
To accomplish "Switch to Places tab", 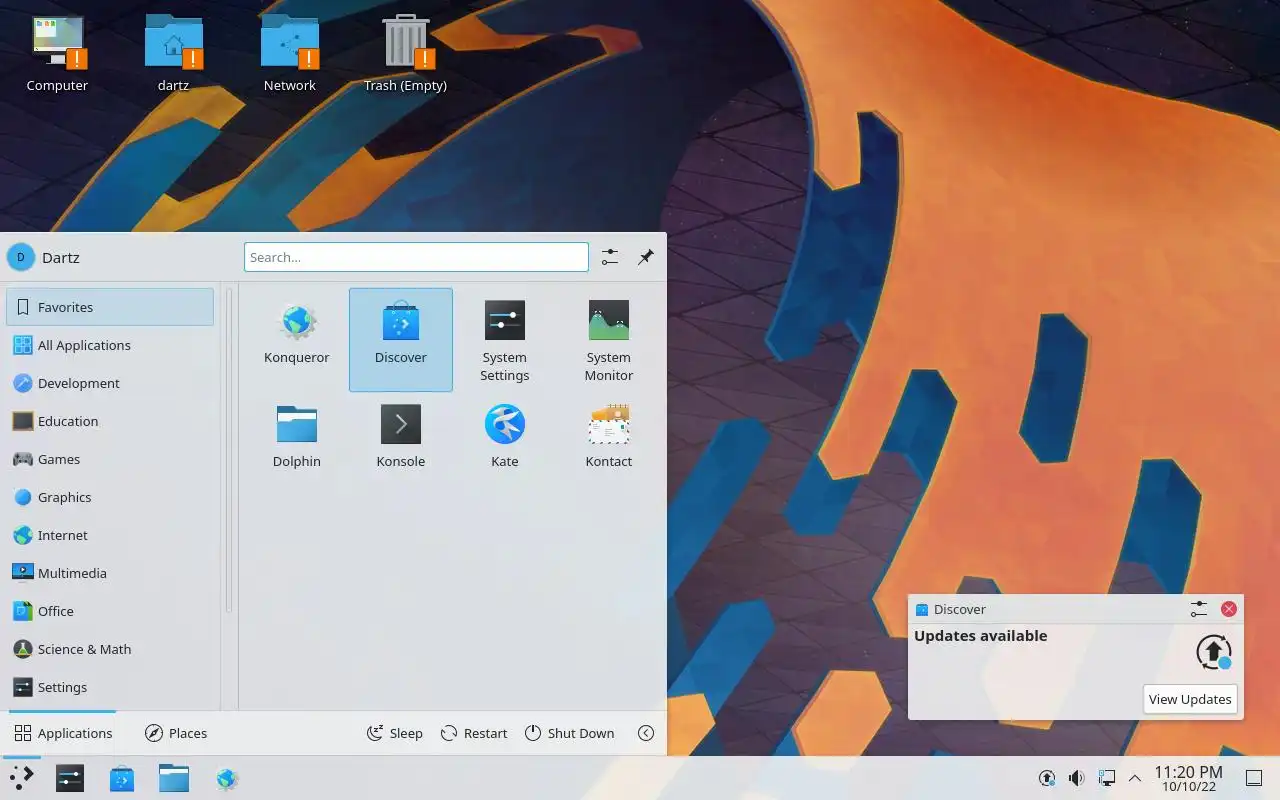I will 176,733.
